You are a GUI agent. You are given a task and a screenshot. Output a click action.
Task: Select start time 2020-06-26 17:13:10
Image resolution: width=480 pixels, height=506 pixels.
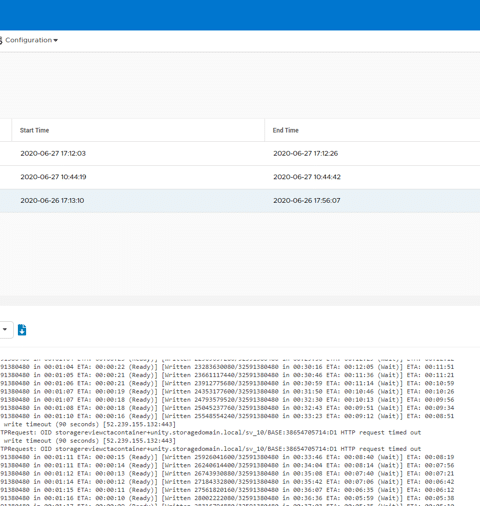52,201
